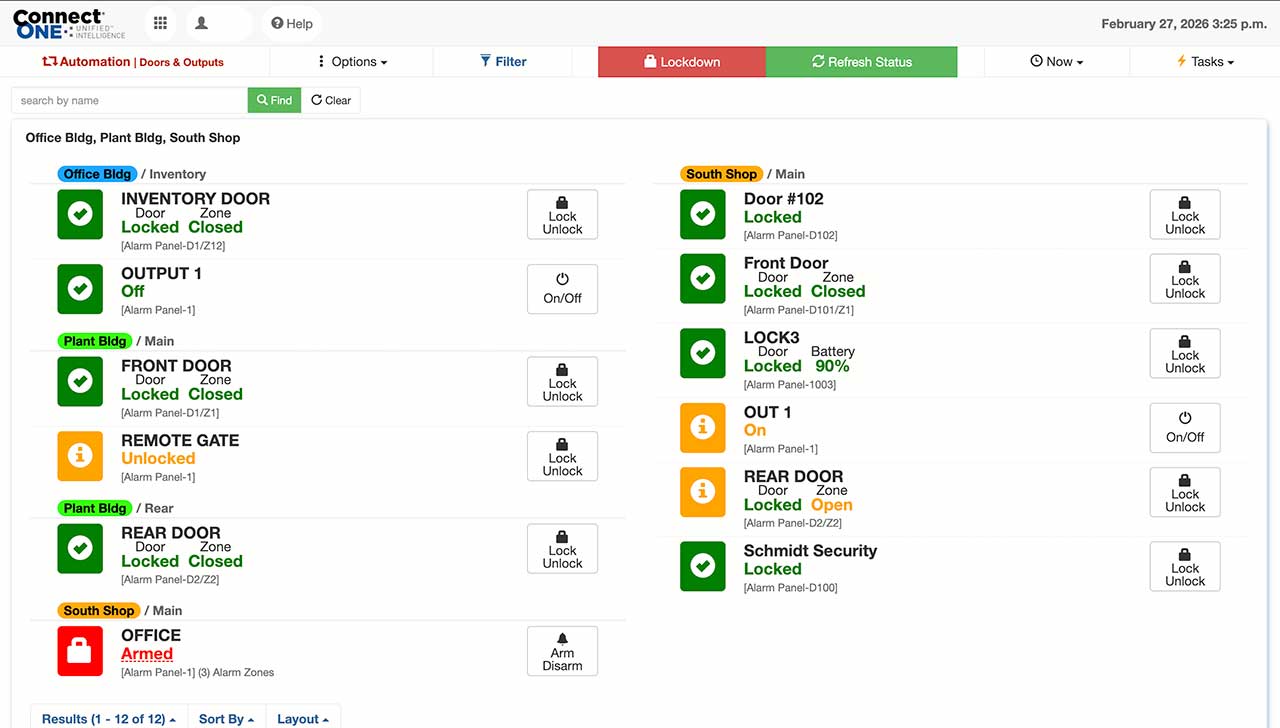Toggle OUTPUT 1 On/Off
Screen dimensions: 1280x728
click(562, 289)
